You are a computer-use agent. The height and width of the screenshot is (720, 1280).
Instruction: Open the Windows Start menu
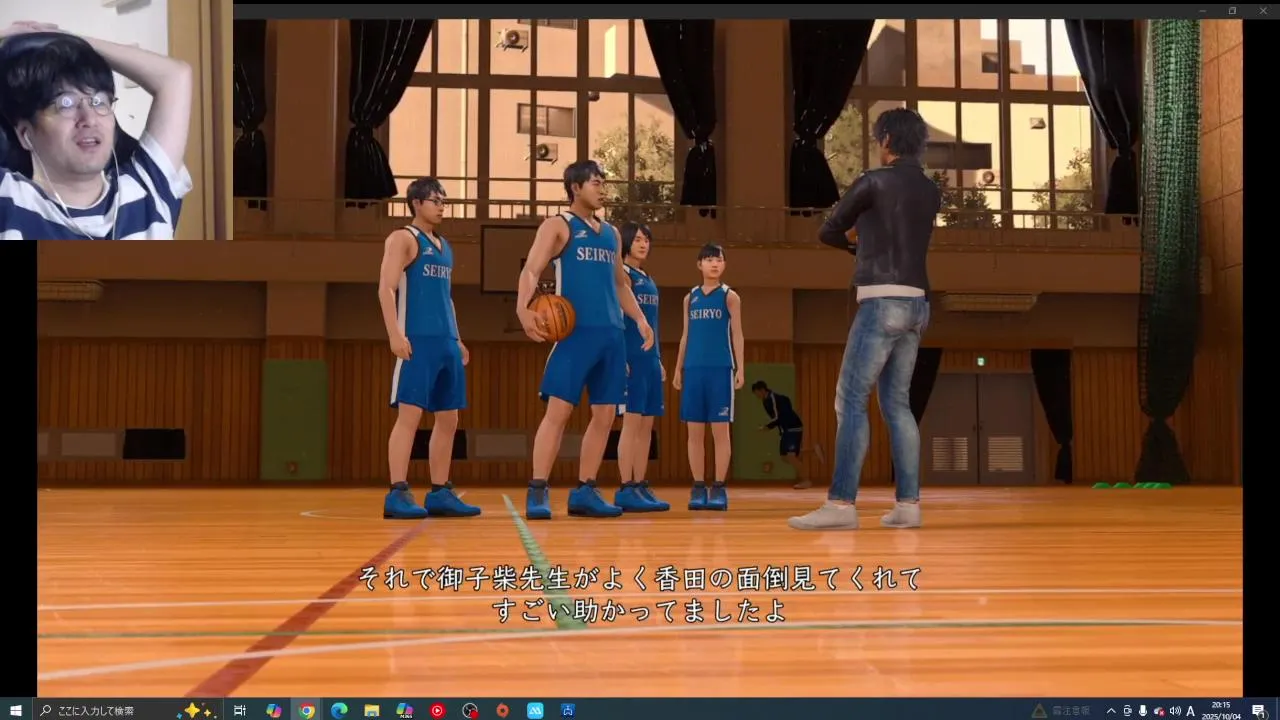tap(15, 711)
